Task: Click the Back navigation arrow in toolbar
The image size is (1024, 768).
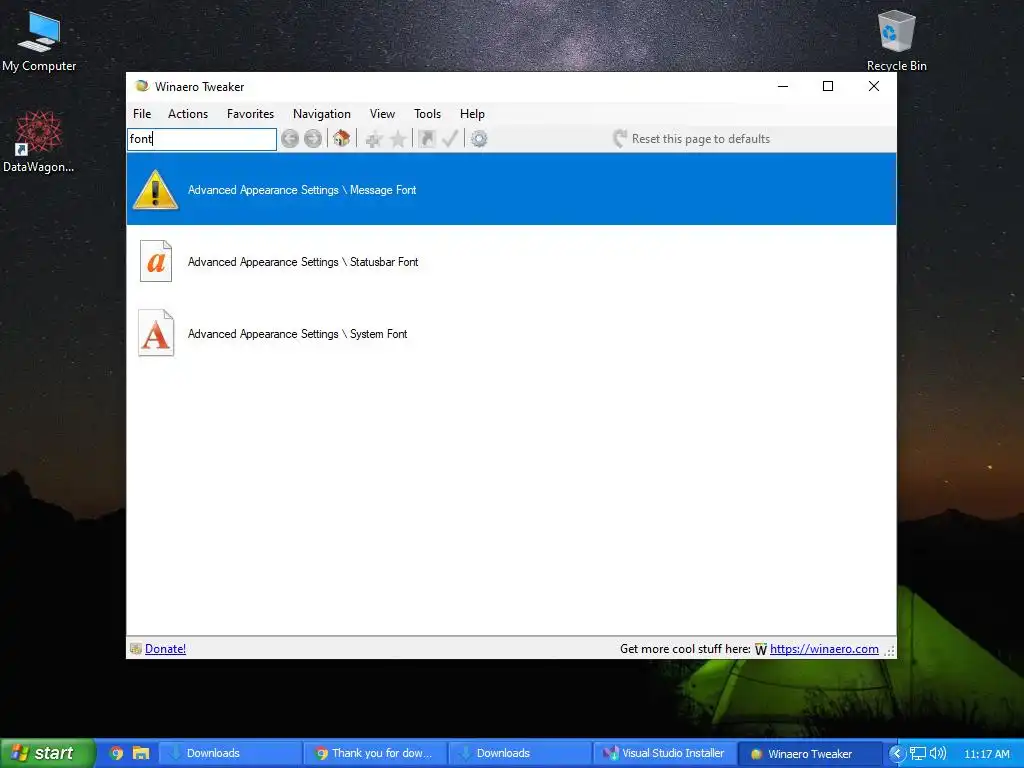Action: coord(290,138)
